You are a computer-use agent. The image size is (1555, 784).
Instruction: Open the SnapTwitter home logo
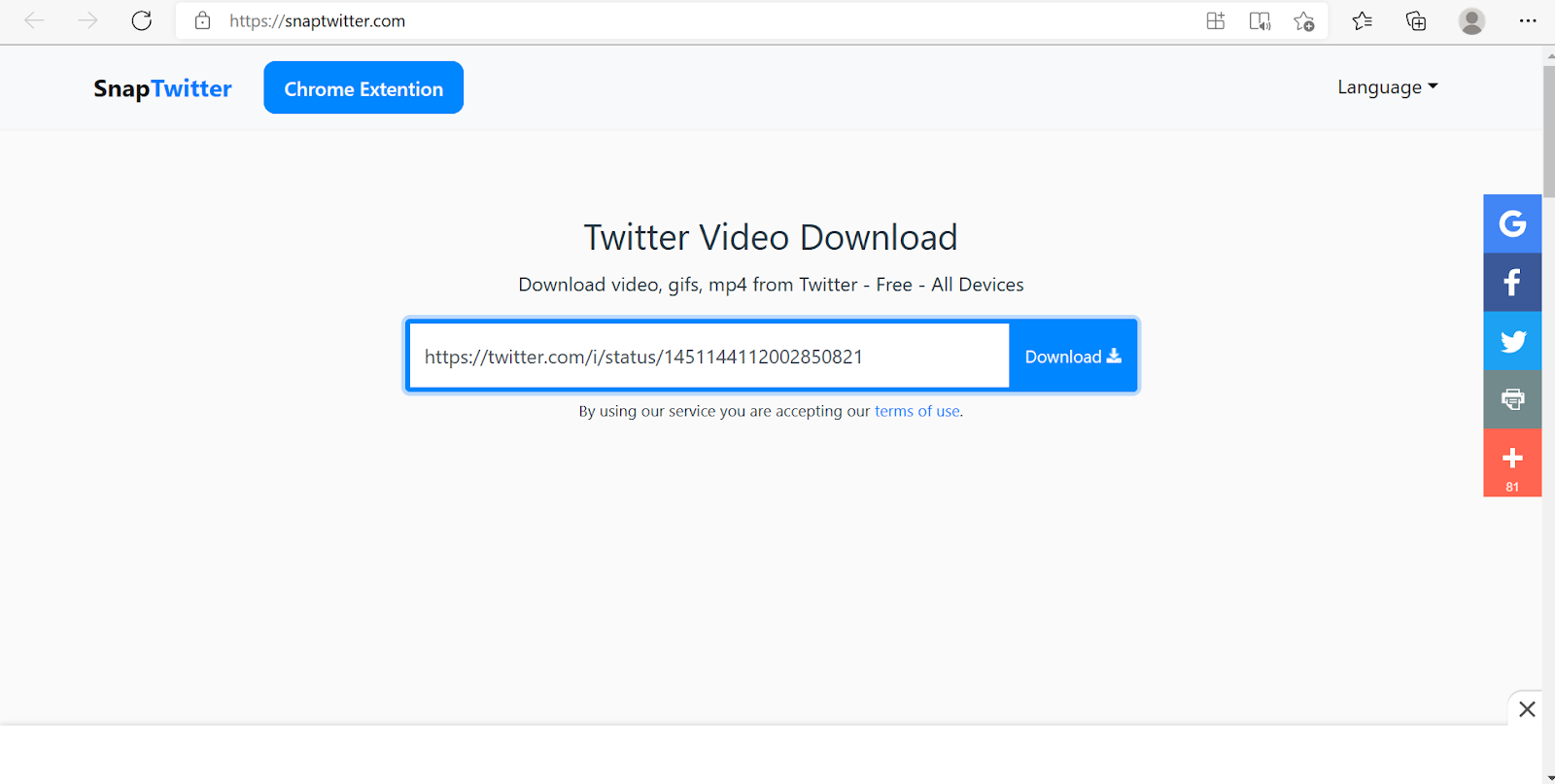click(162, 88)
